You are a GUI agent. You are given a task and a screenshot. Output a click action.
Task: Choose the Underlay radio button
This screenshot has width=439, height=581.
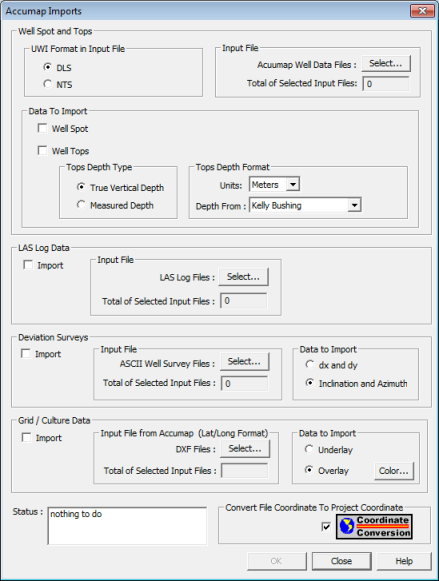pyautogui.click(x=309, y=449)
